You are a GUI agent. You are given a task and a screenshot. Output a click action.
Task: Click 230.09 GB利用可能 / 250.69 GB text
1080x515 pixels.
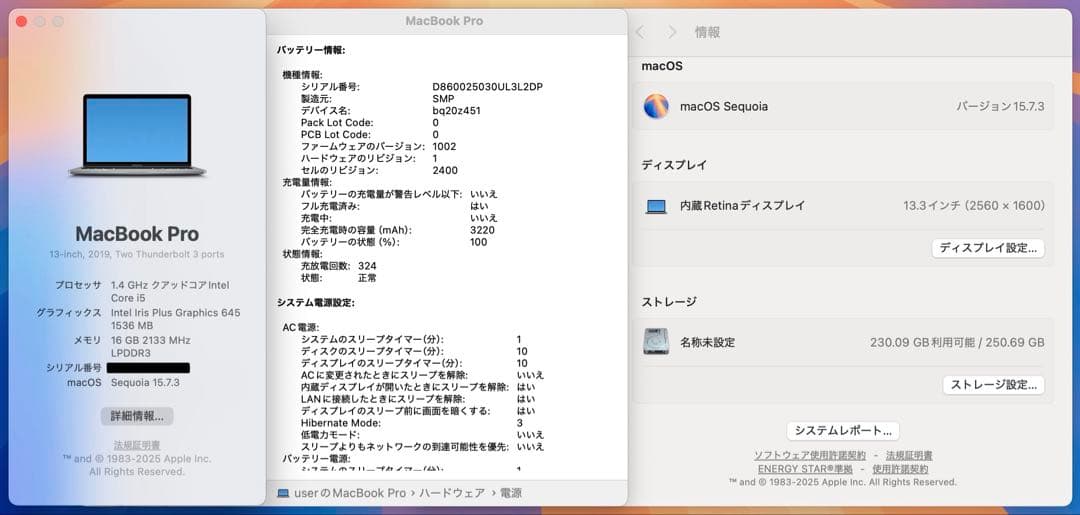(957, 342)
